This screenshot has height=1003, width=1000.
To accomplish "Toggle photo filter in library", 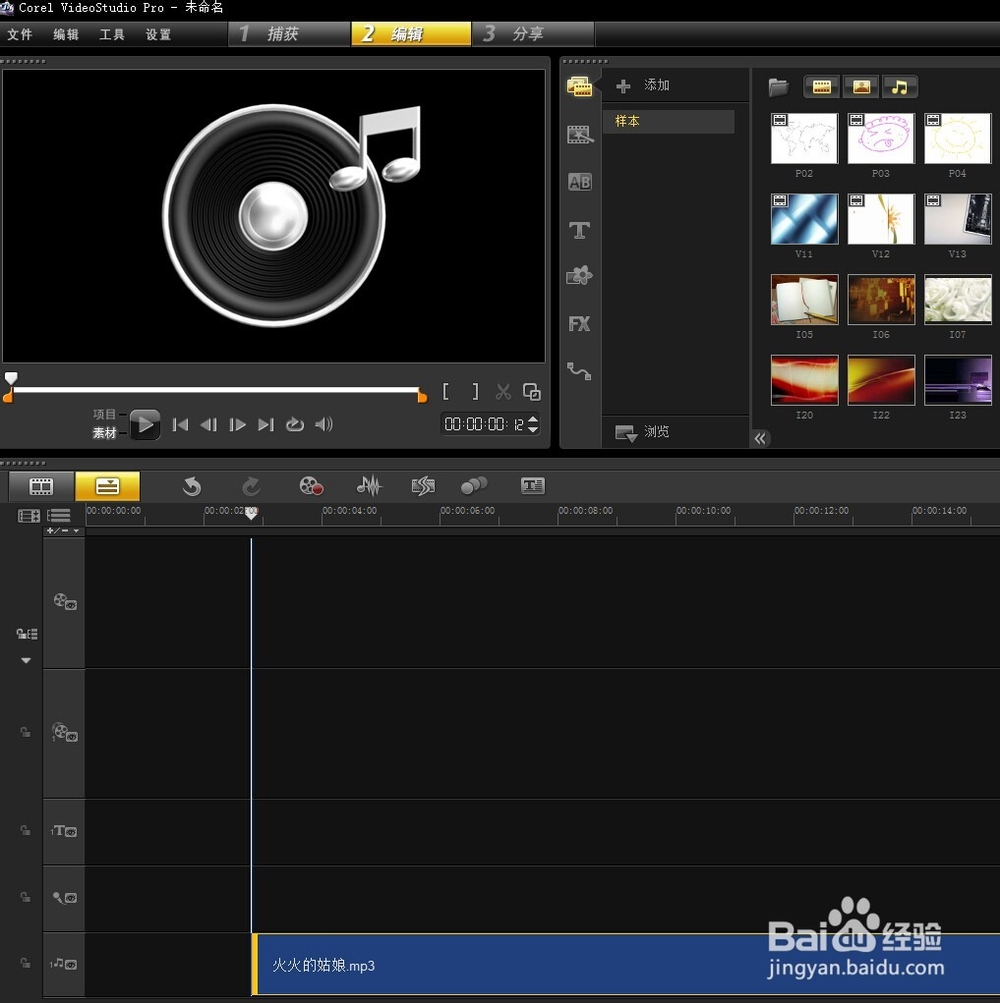I will [861, 87].
